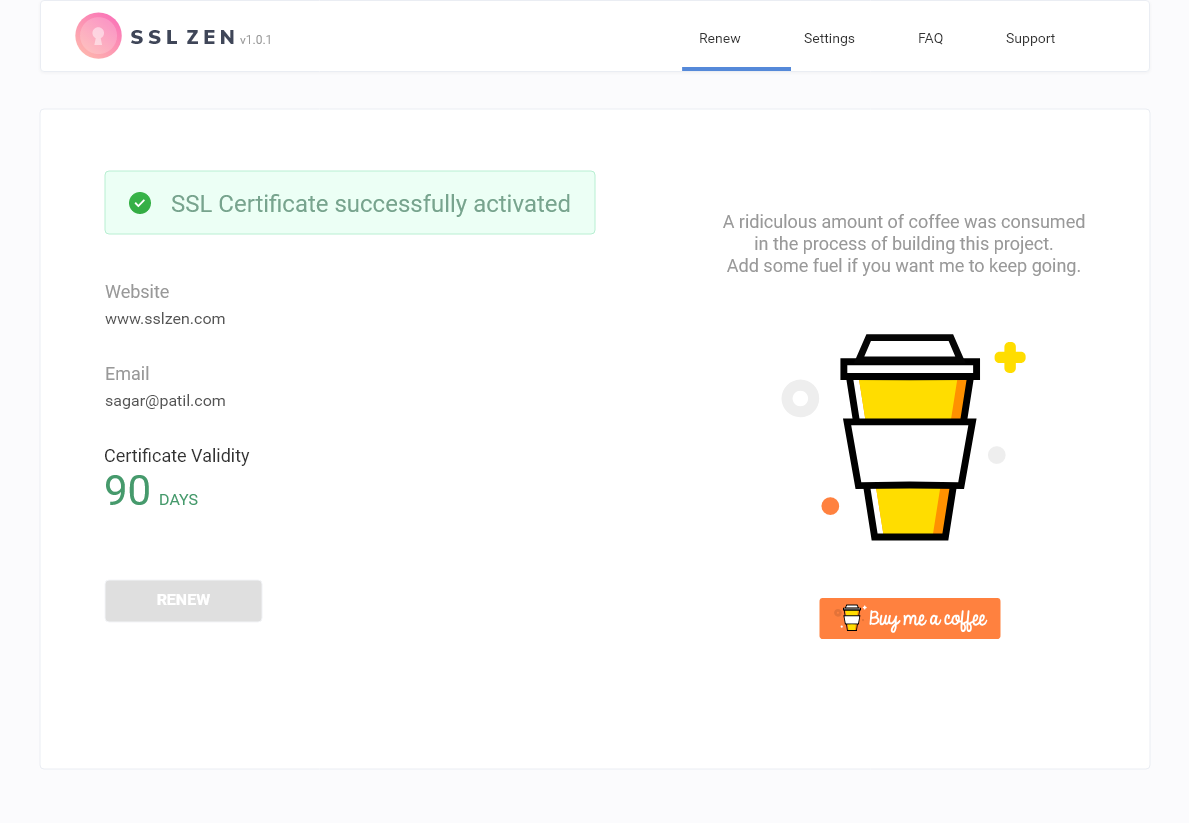This screenshot has height=823, width=1189.
Task: Switch to the Renew tab
Action: (x=719, y=38)
